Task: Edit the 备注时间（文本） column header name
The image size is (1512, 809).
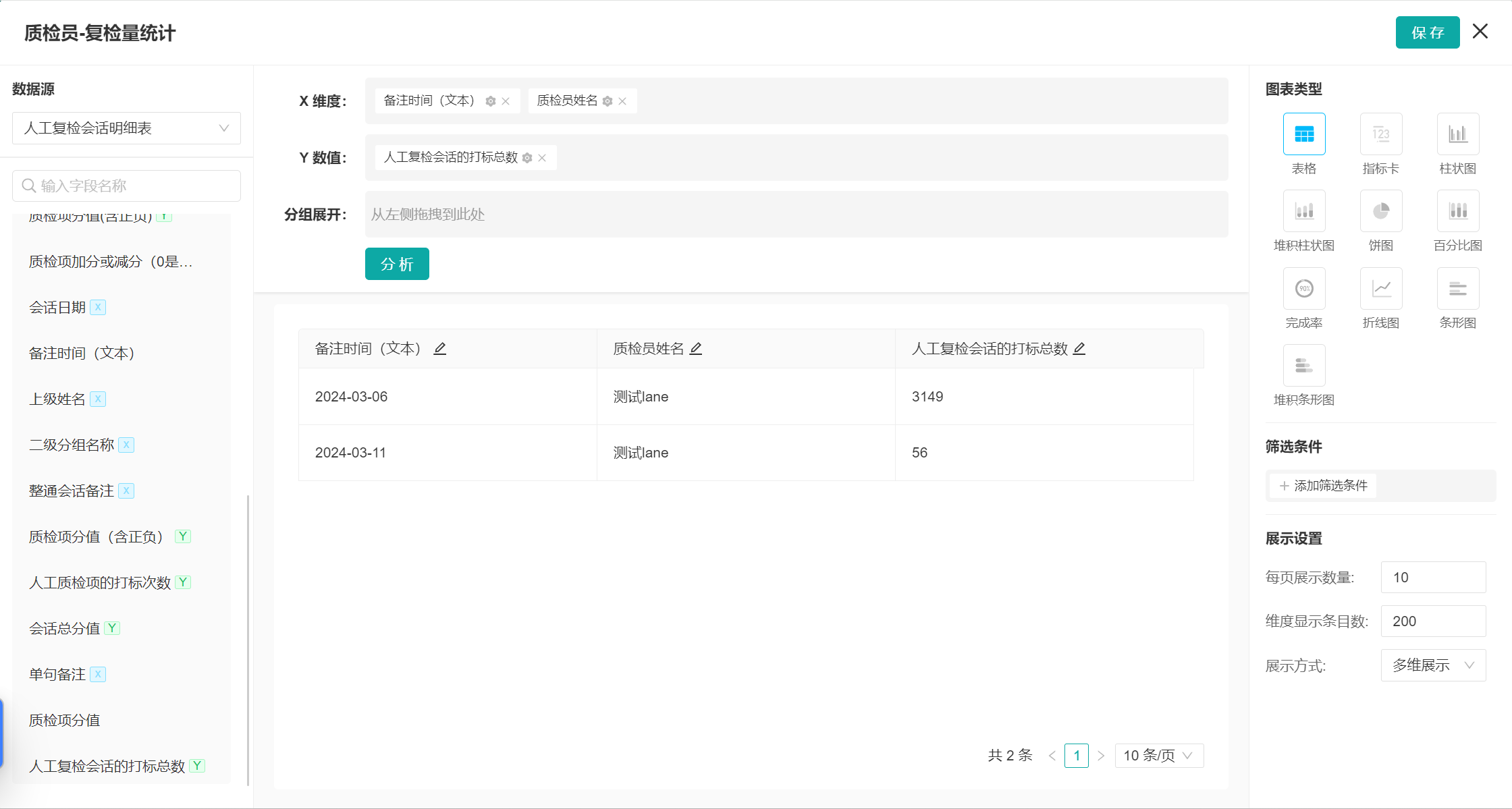Action: pyautogui.click(x=439, y=349)
